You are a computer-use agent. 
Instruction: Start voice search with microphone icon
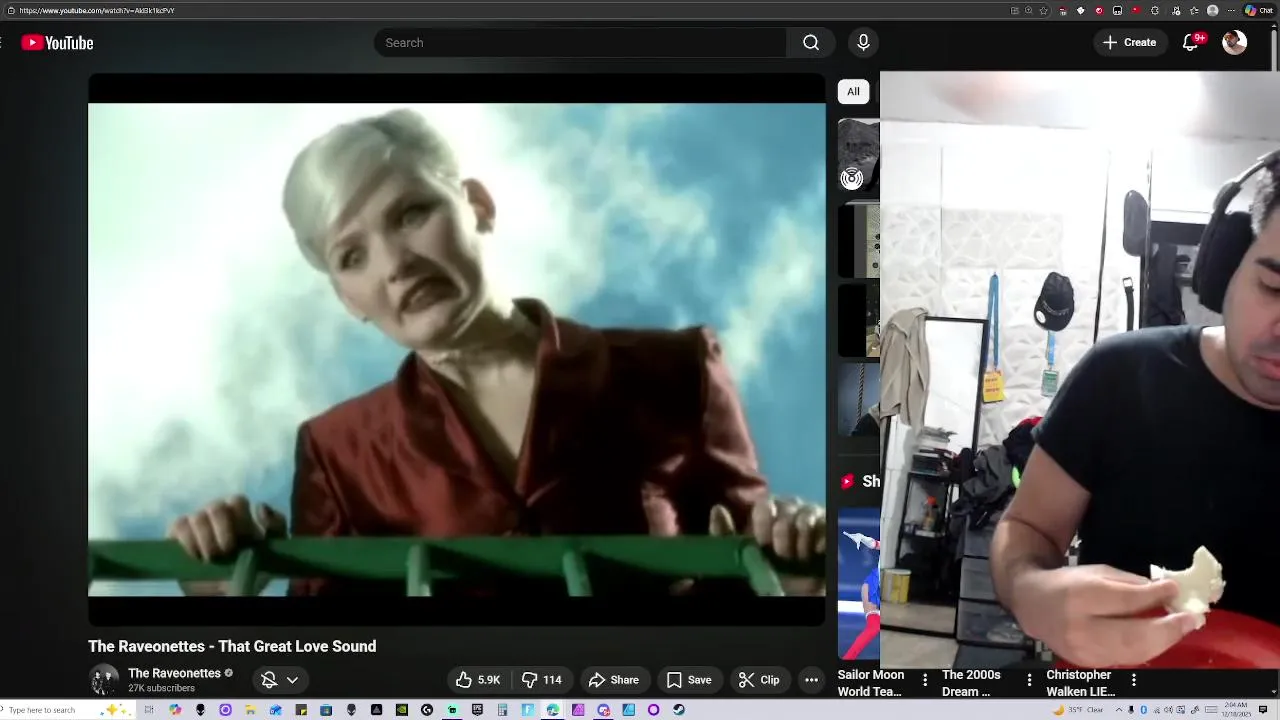pos(863,43)
